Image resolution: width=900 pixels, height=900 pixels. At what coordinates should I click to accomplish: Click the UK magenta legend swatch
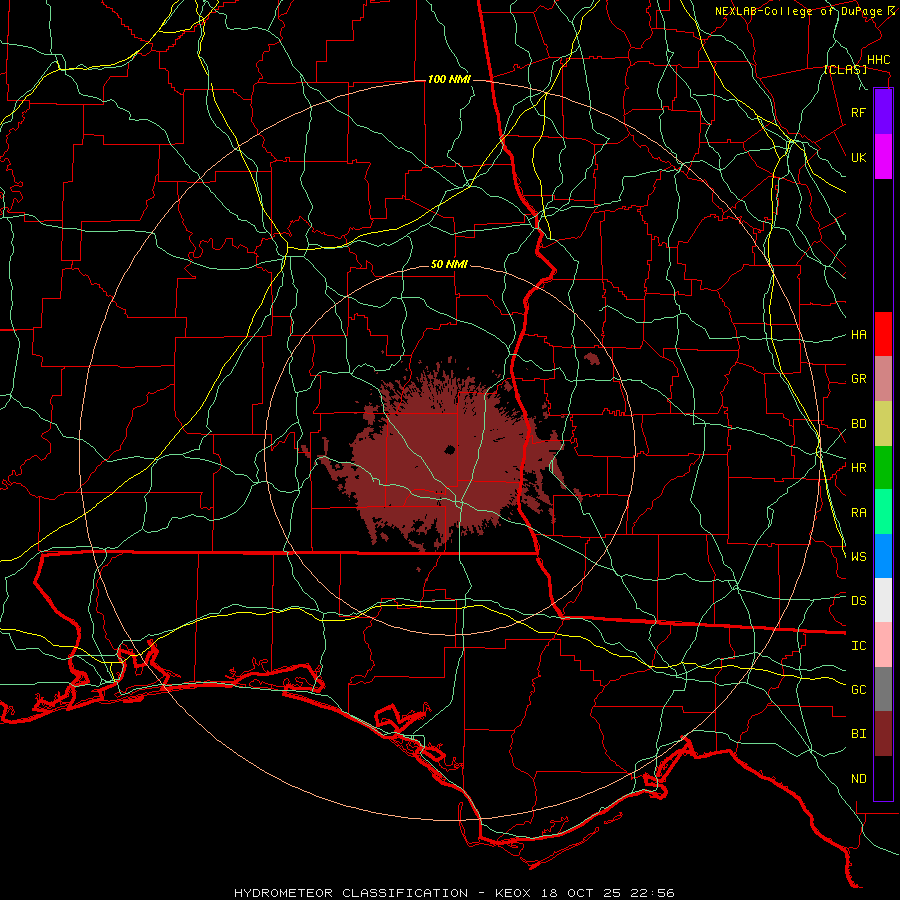pyautogui.click(x=883, y=157)
